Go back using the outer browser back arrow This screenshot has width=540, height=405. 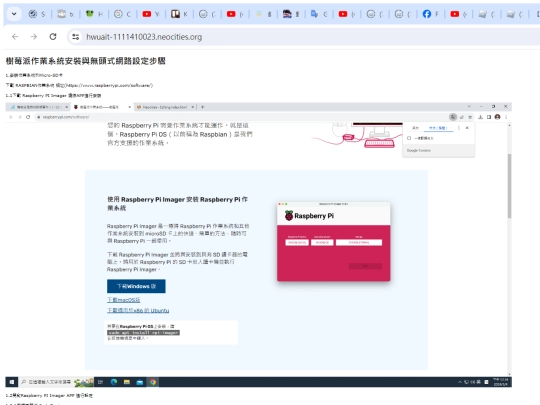[x=15, y=37]
